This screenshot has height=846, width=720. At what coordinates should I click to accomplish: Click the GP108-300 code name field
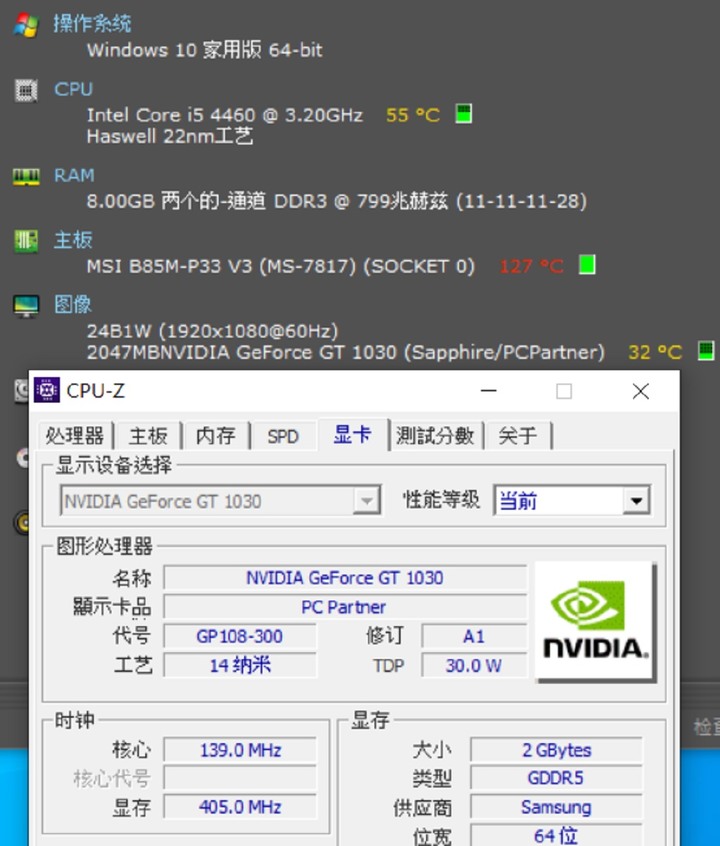(240, 636)
